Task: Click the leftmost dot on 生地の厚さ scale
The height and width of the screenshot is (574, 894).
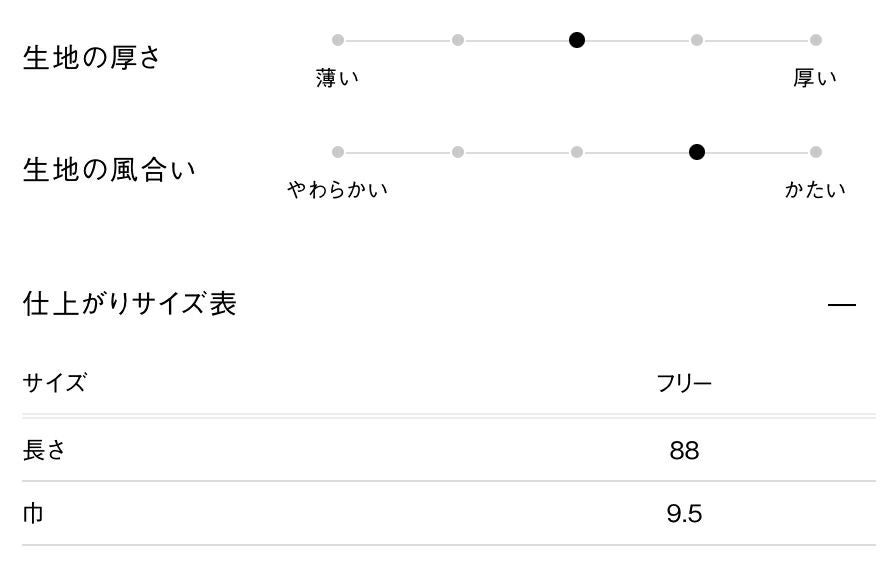Action: (338, 40)
